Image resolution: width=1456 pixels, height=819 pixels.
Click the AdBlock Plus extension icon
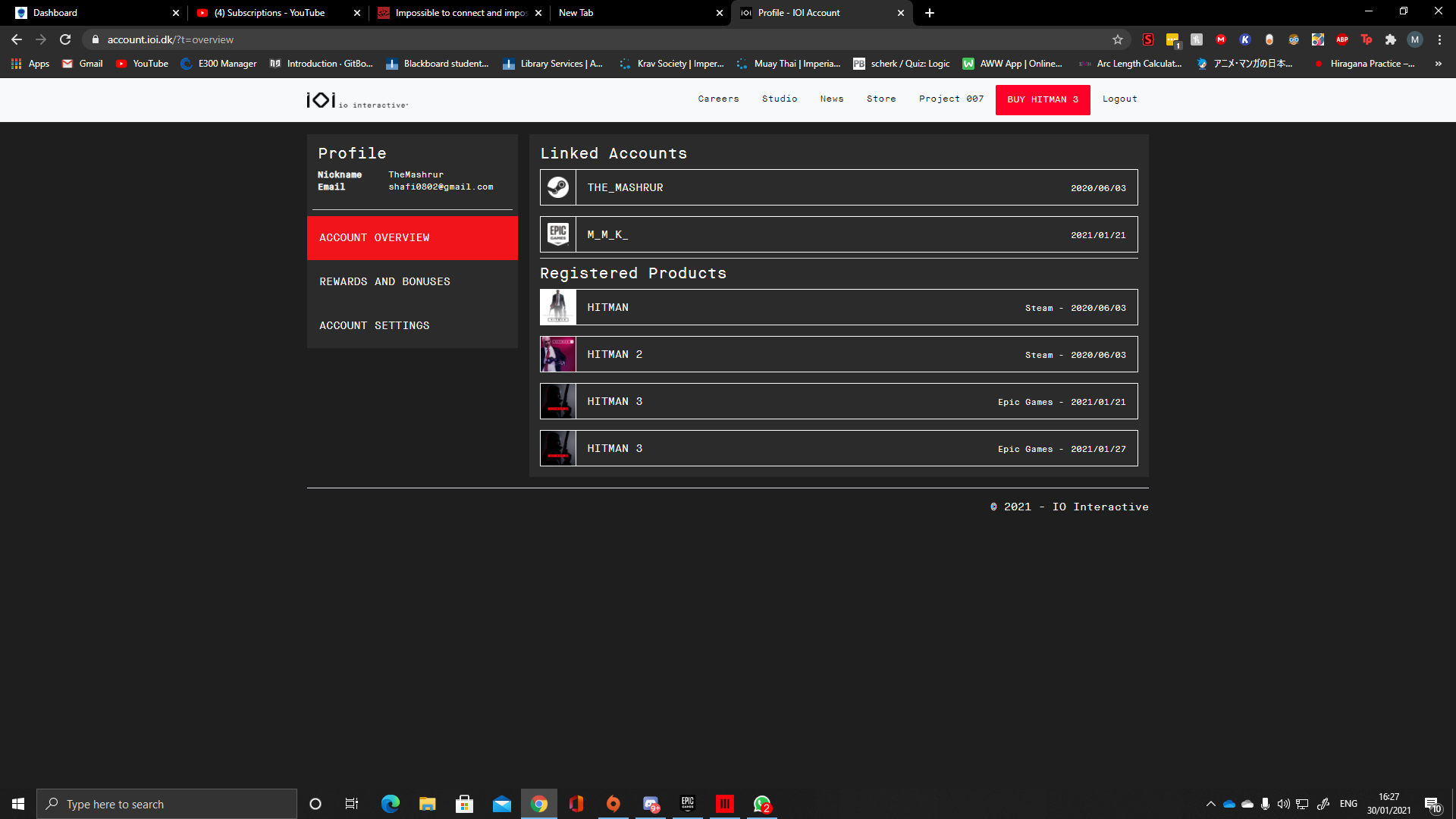(x=1341, y=39)
